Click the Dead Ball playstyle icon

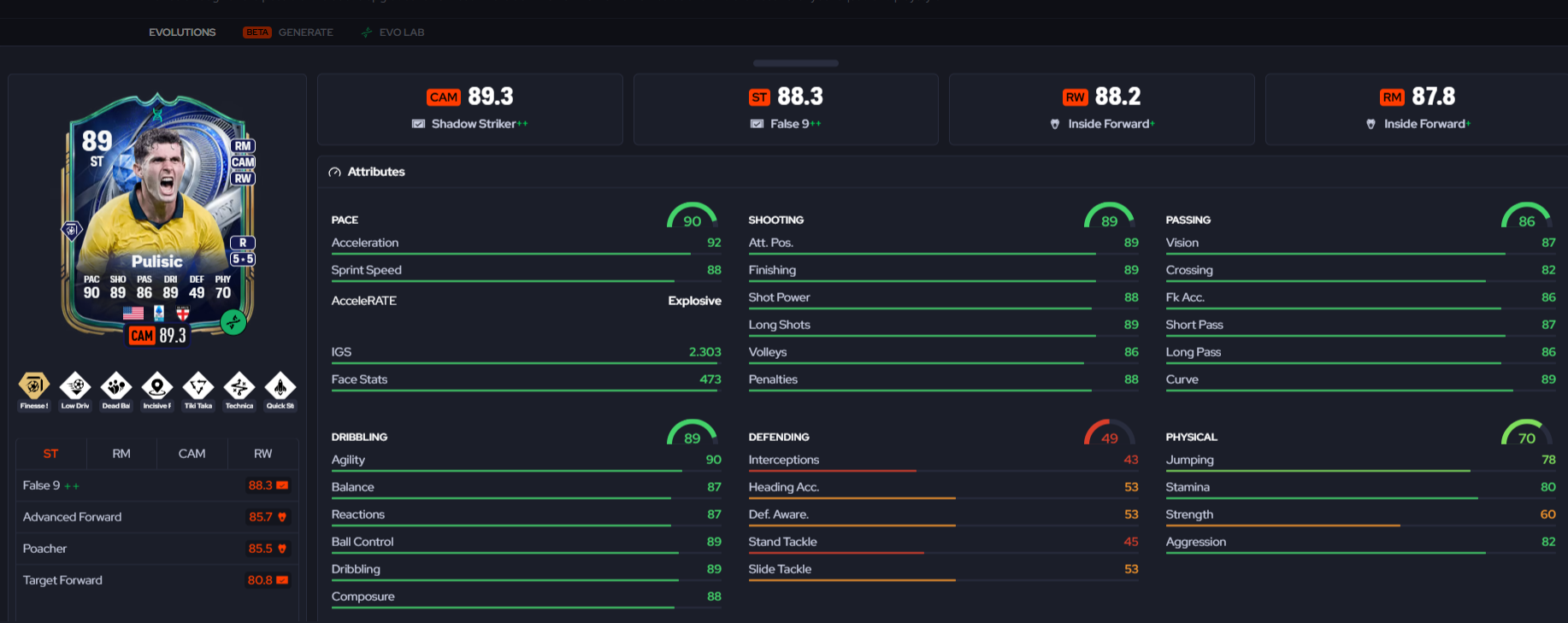[x=116, y=386]
